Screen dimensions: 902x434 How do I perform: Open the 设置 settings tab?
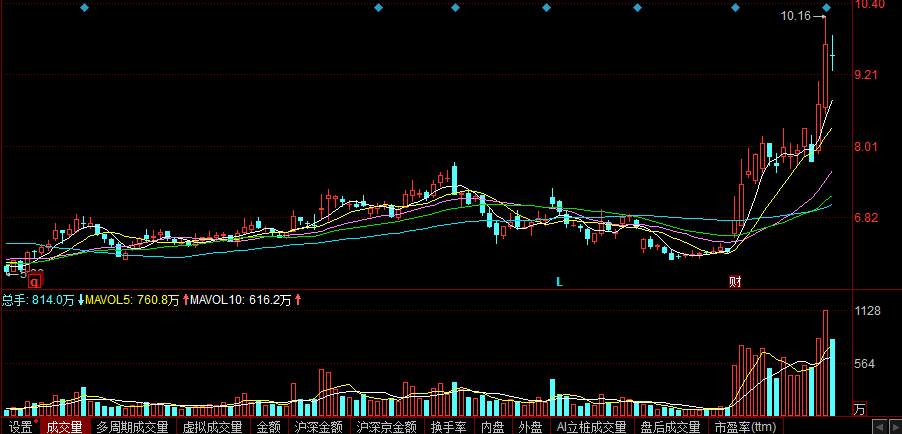click(21, 427)
